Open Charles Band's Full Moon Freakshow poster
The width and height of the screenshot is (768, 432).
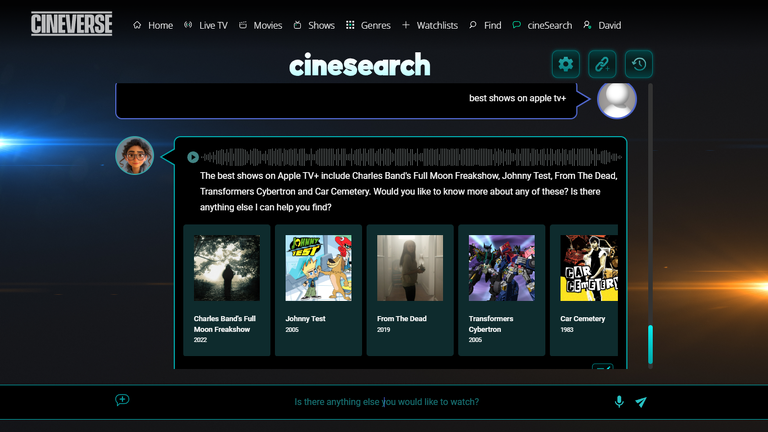(227, 268)
